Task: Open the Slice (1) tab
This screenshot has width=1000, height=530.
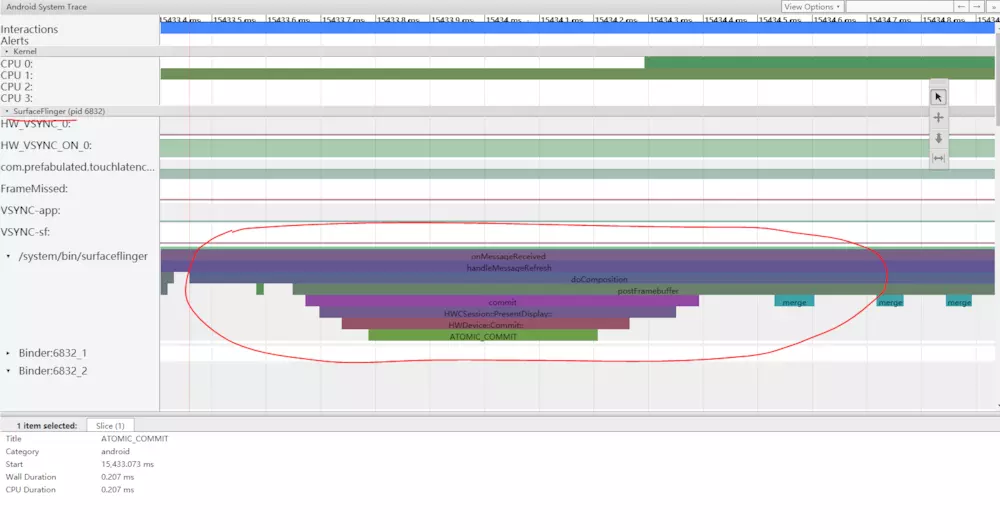Action: click(110, 425)
